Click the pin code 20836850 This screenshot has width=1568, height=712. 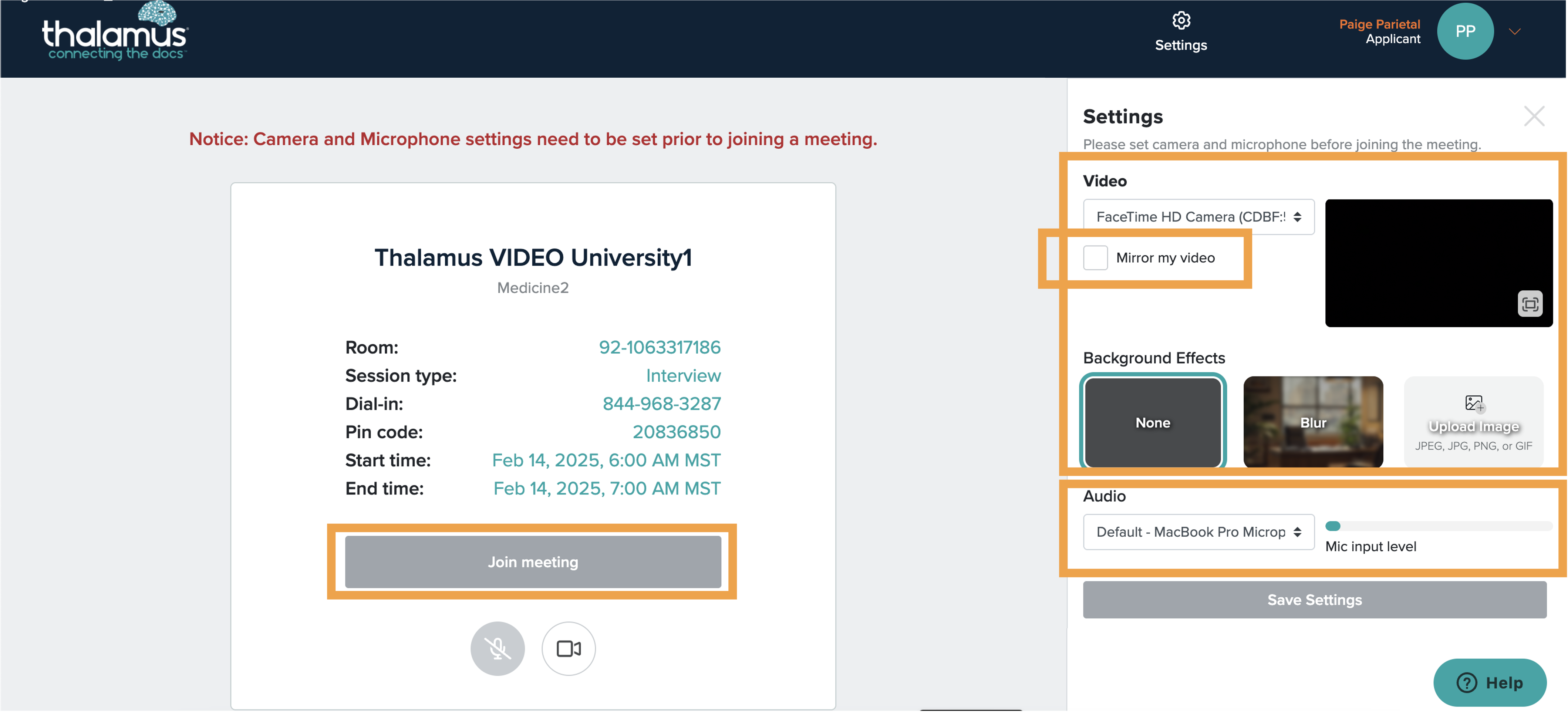[x=676, y=432]
